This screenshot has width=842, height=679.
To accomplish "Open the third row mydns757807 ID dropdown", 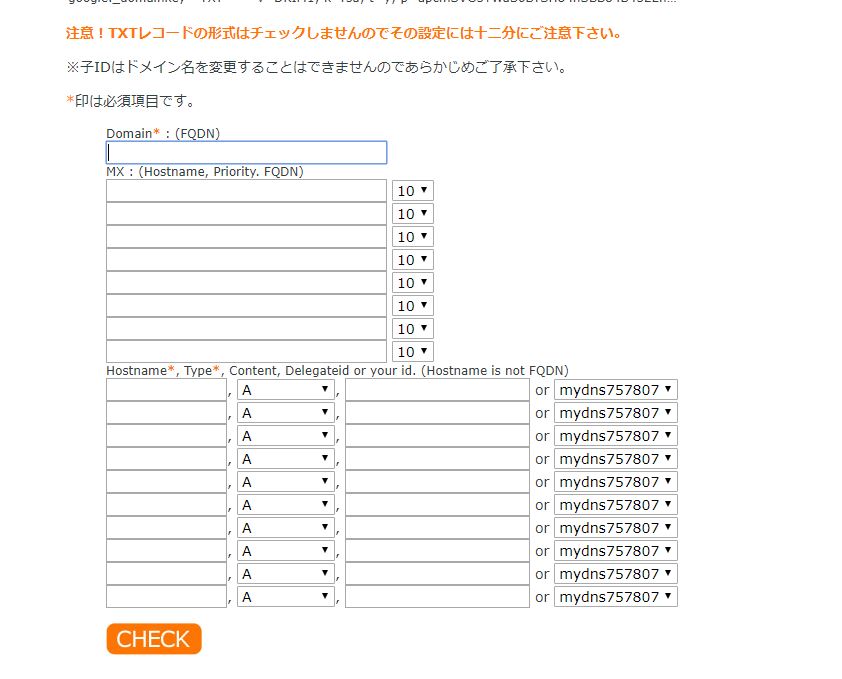I will point(615,436).
